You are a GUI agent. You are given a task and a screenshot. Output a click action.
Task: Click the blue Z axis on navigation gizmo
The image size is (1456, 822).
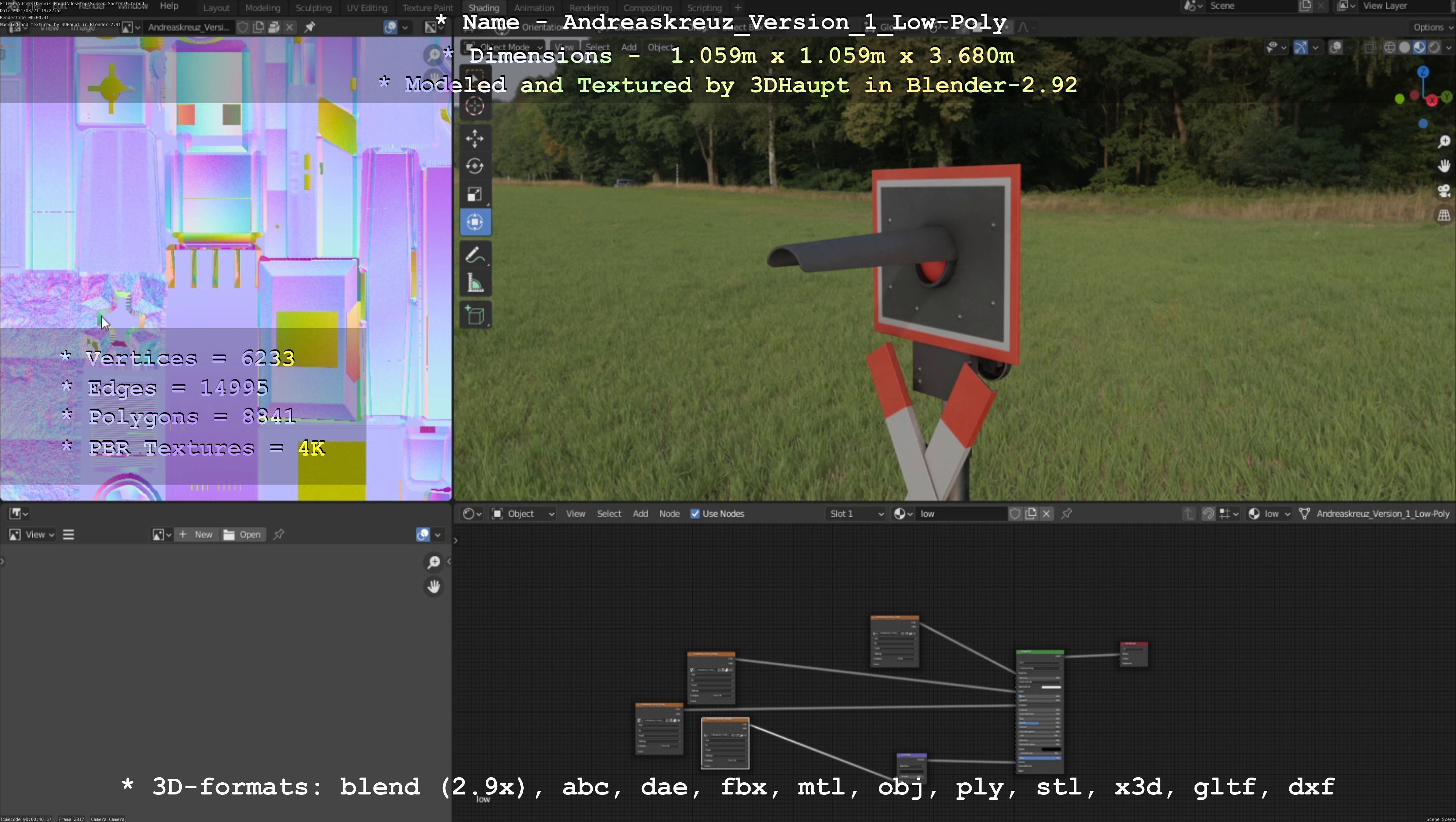1423,72
